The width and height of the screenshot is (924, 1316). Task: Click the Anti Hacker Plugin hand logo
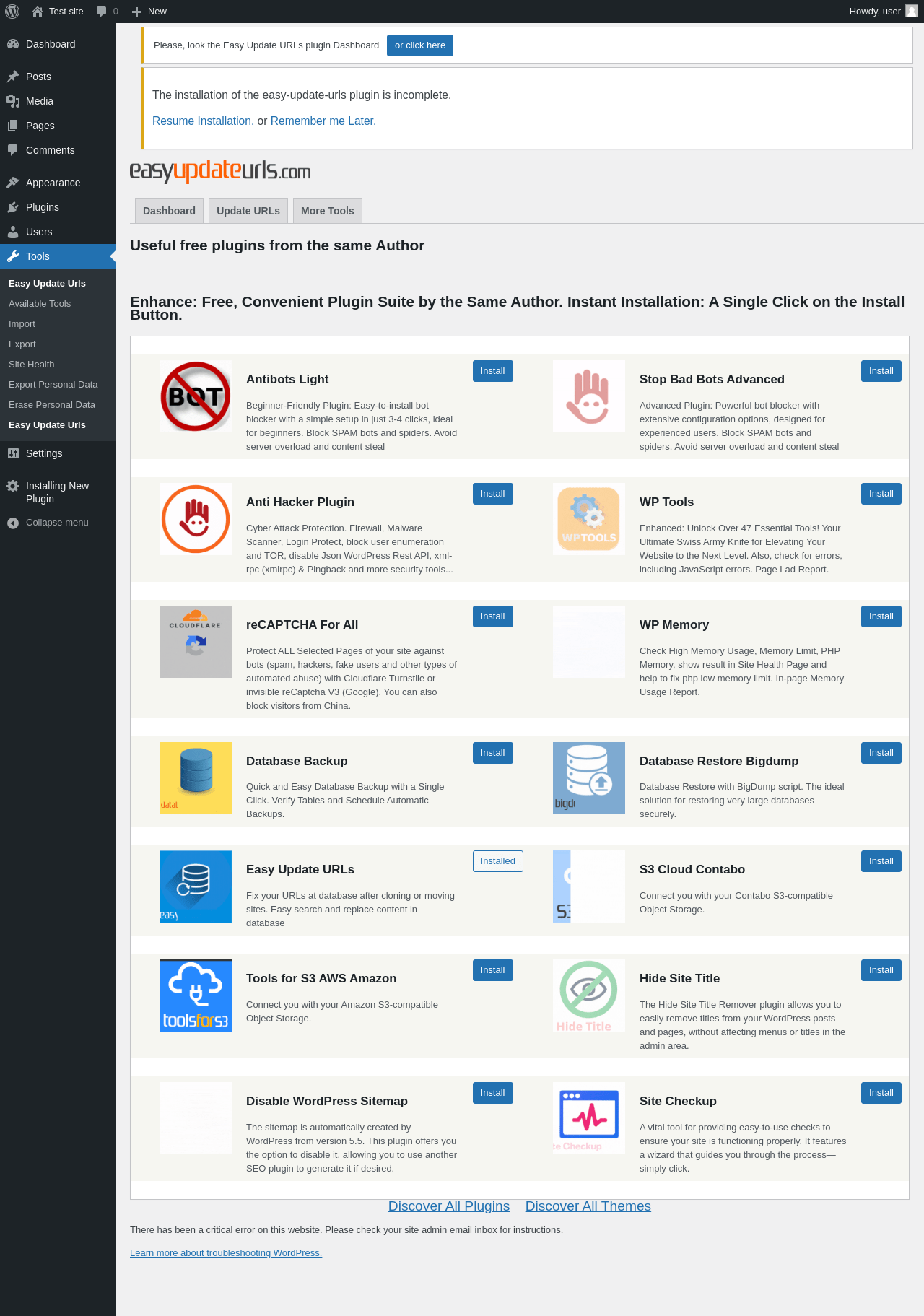pos(196,519)
